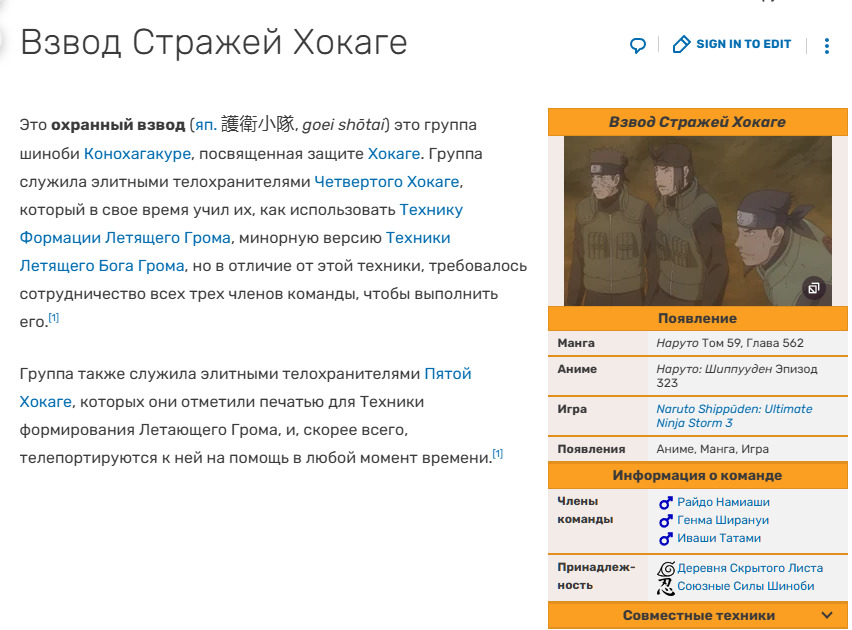Screen dimensions: 852x630
Task: Click the яп. language link
Action: pyautogui.click(x=205, y=125)
